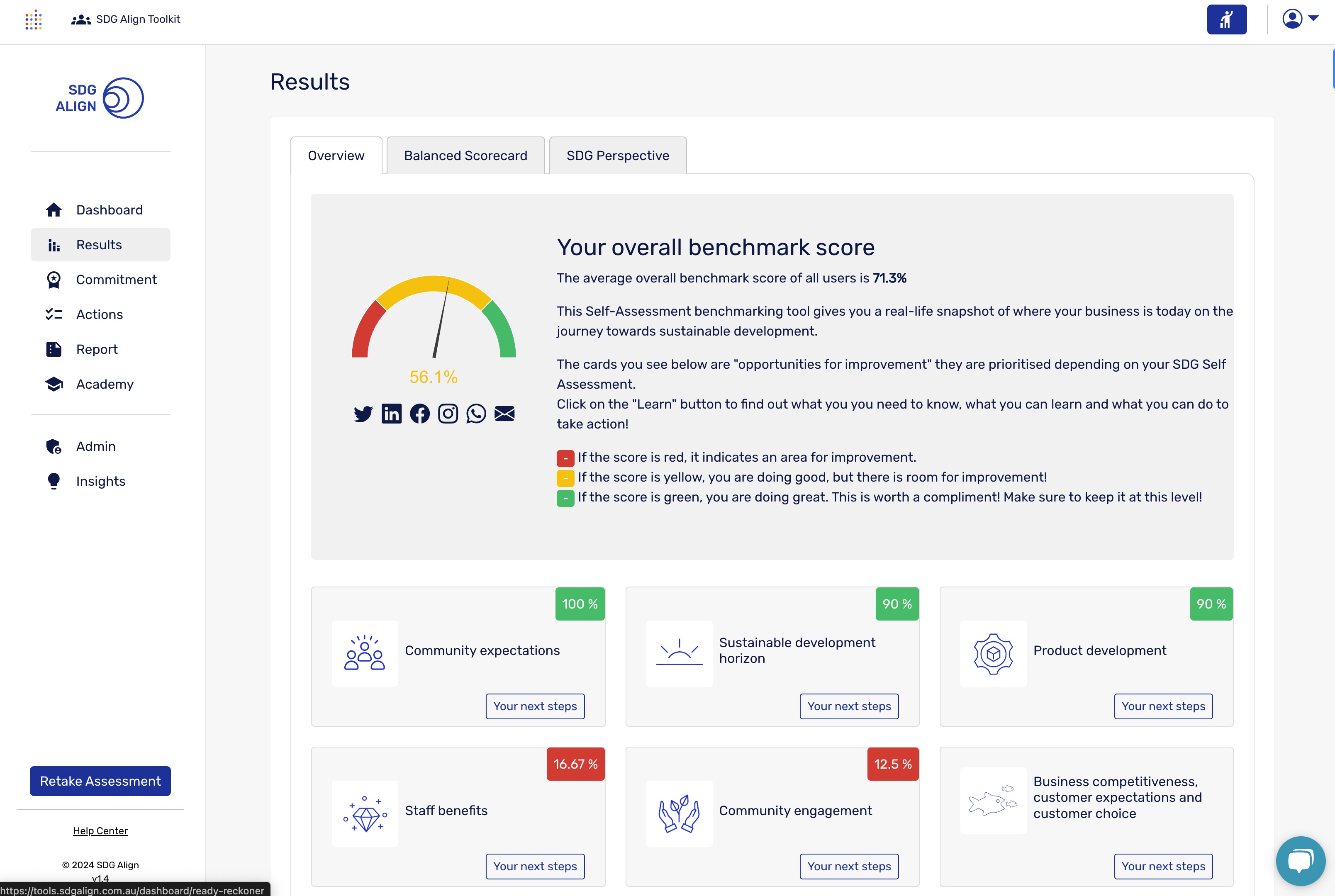
Task: Click the Retake Assessment button
Action: [100, 781]
